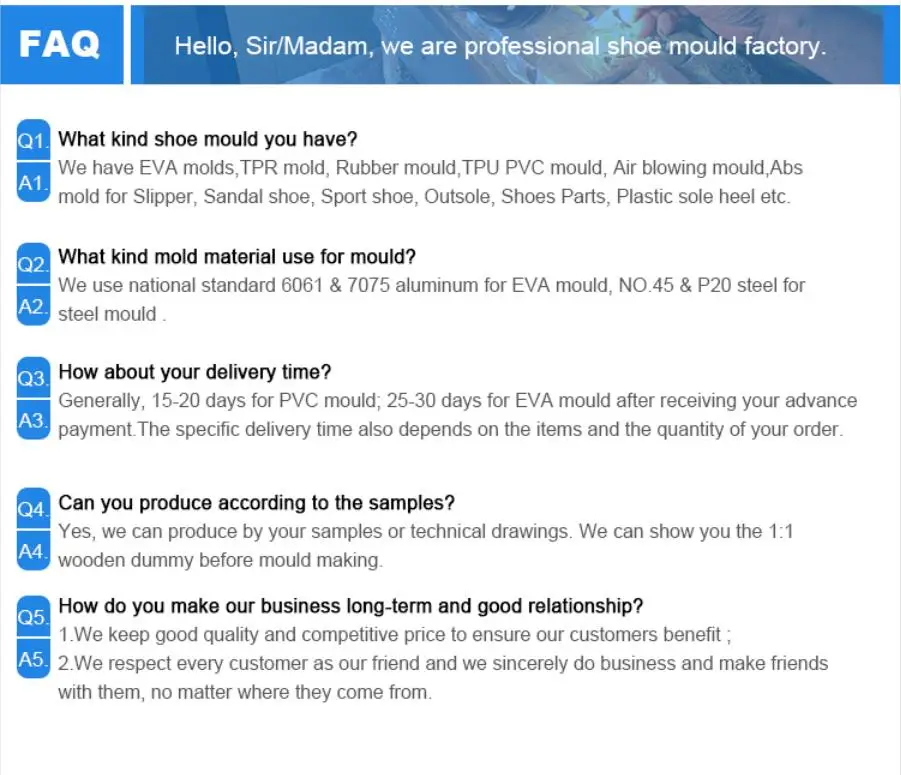Screen dimensions: 901x775
Task: Click the Q2 question badge
Action: click(33, 264)
